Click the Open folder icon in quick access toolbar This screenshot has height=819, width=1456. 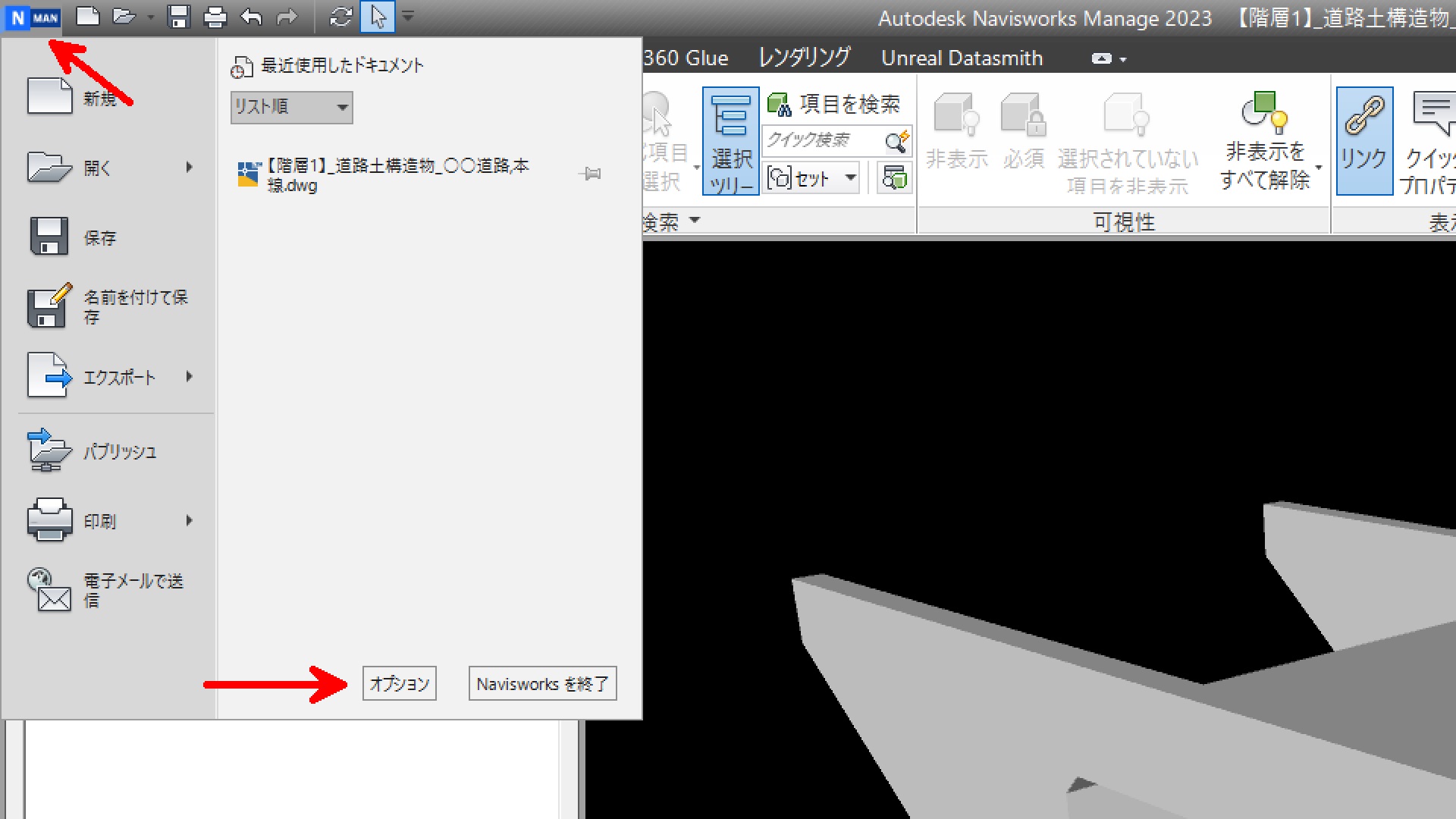pos(124,17)
